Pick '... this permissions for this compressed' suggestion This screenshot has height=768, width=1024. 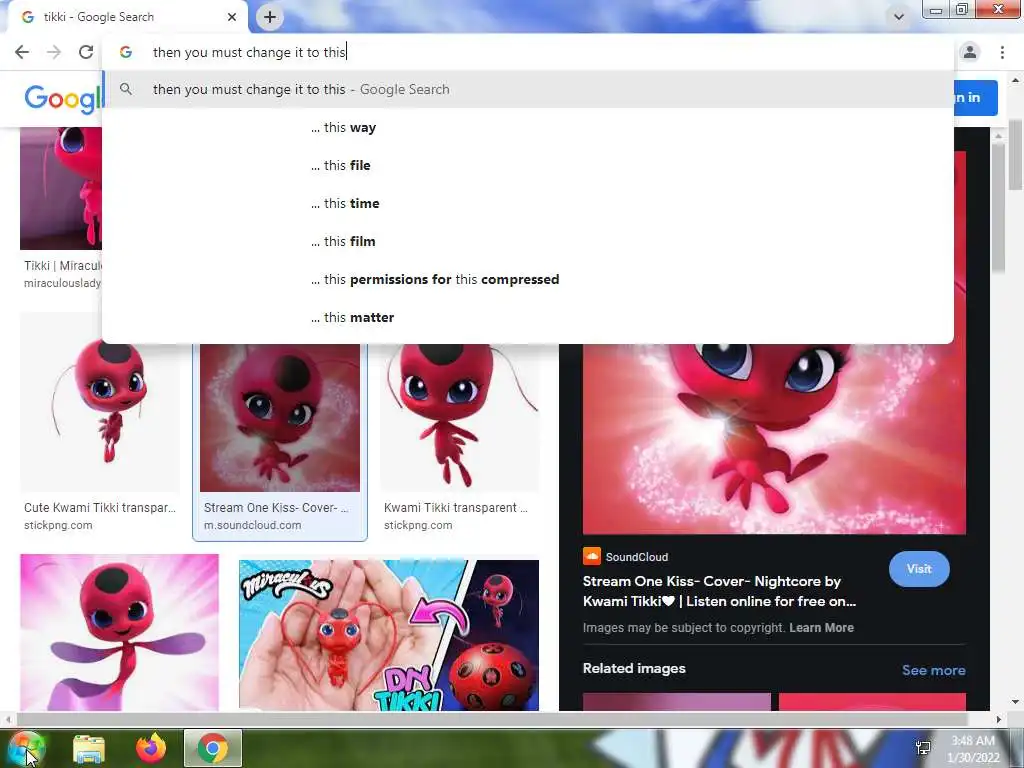pyautogui.click(x=528, y=279)
